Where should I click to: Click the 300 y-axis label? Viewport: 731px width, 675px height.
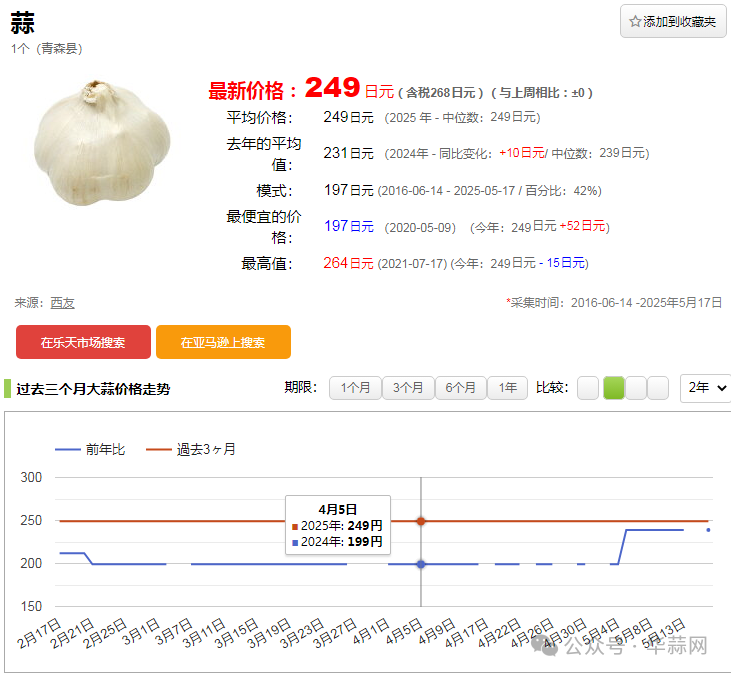click(x=31, y=477)
